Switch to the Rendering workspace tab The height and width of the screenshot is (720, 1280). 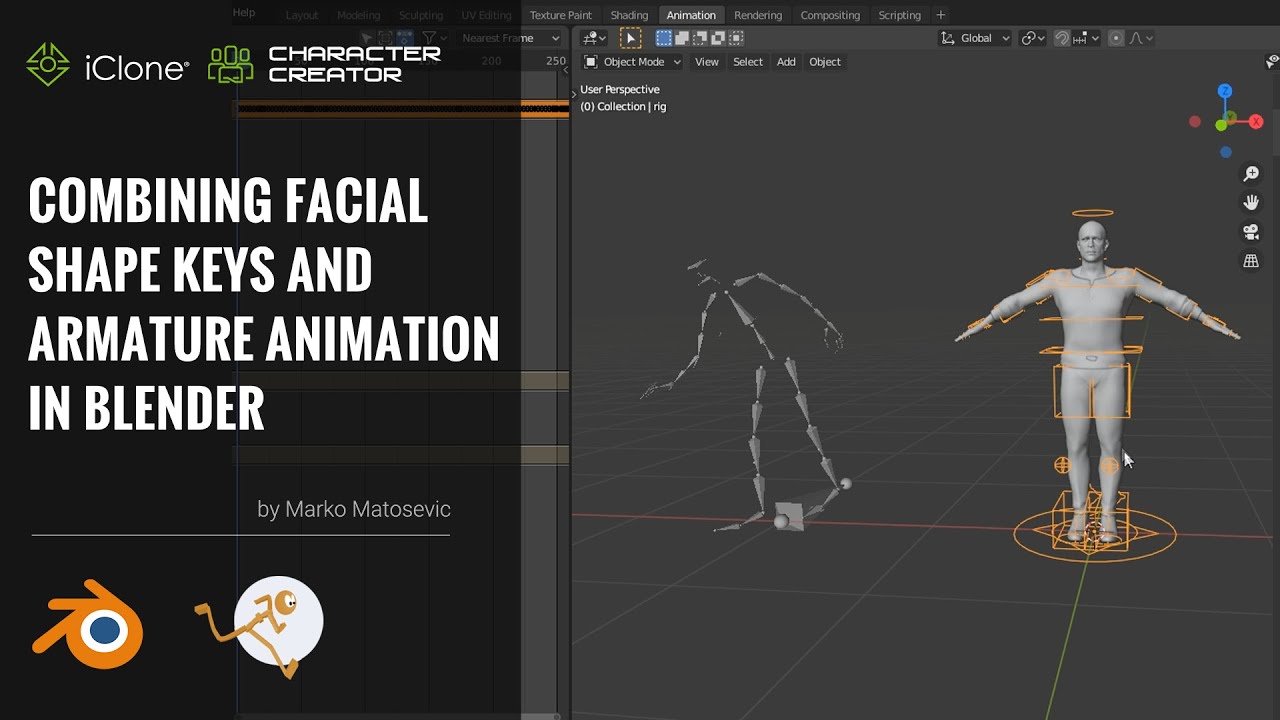click(x=758, y=15)
